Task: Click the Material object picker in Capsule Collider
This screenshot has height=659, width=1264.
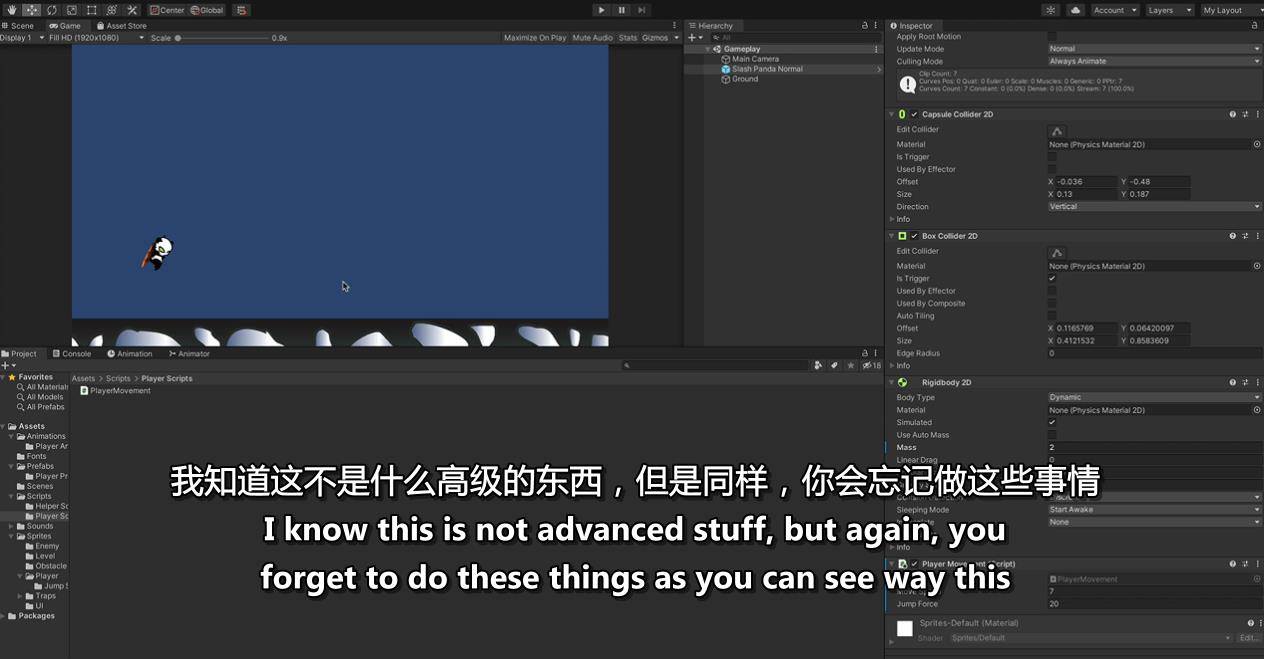Action: pos(1257,145)
